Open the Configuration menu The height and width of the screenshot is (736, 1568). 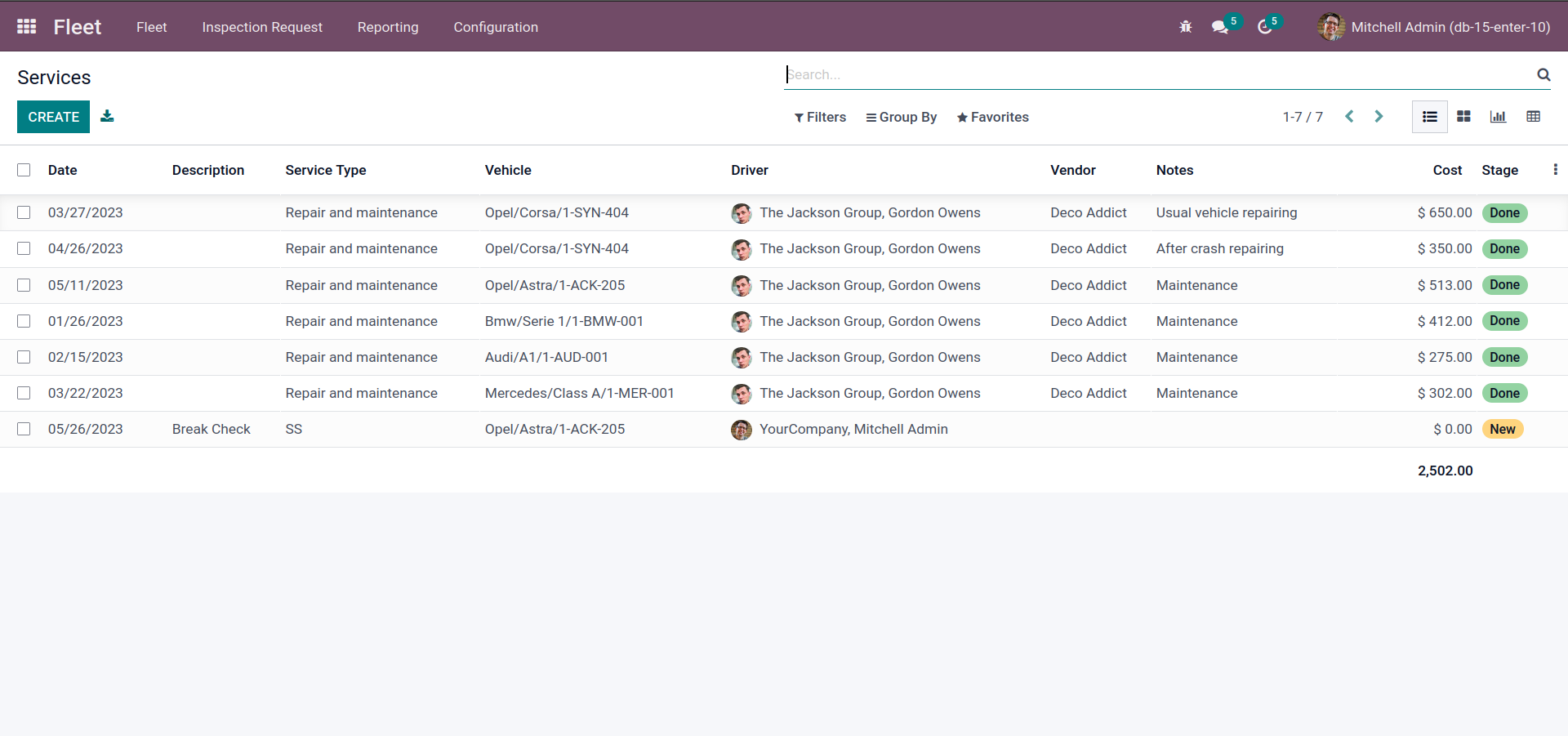coord(496,27)
